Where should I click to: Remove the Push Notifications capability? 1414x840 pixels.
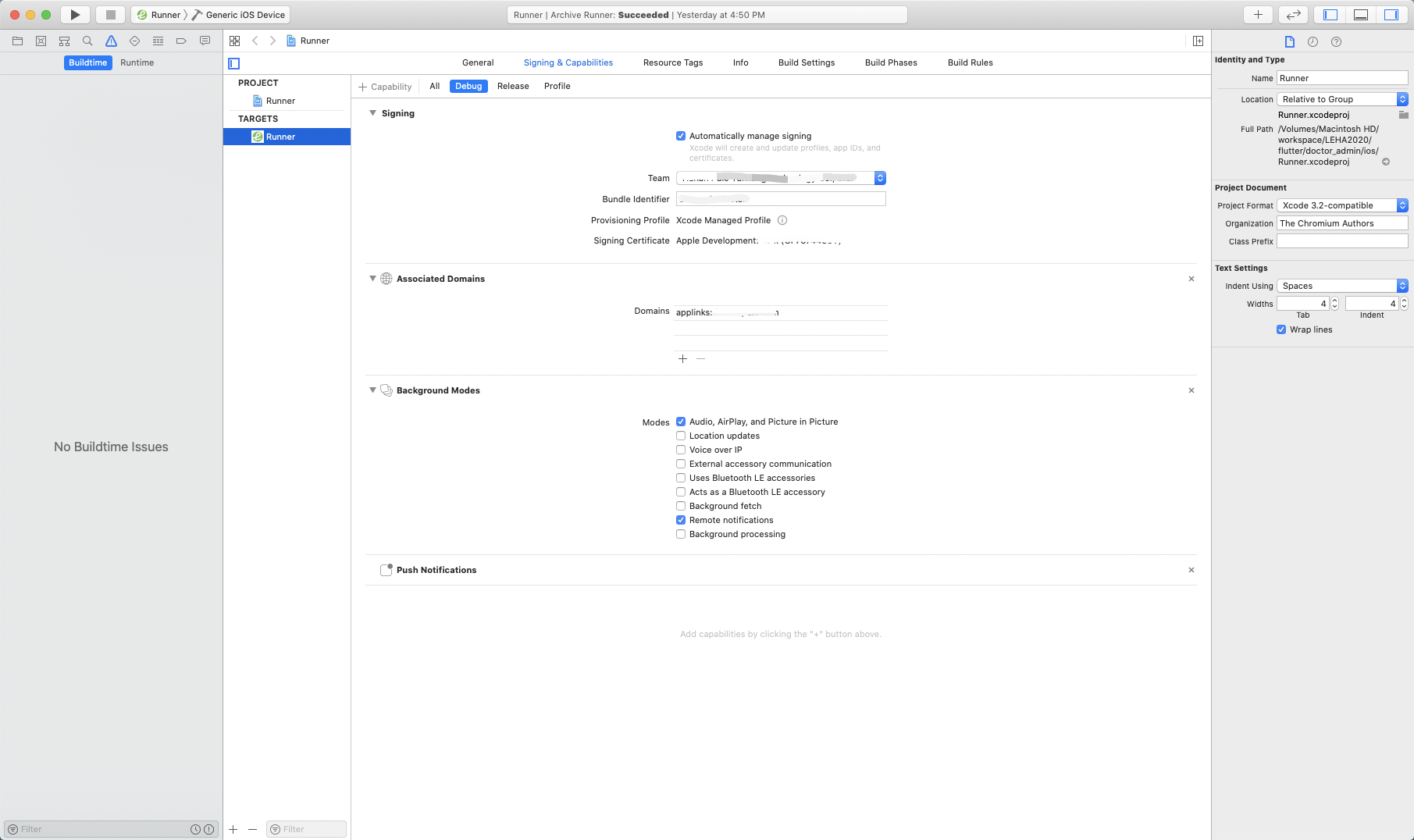1191,570
